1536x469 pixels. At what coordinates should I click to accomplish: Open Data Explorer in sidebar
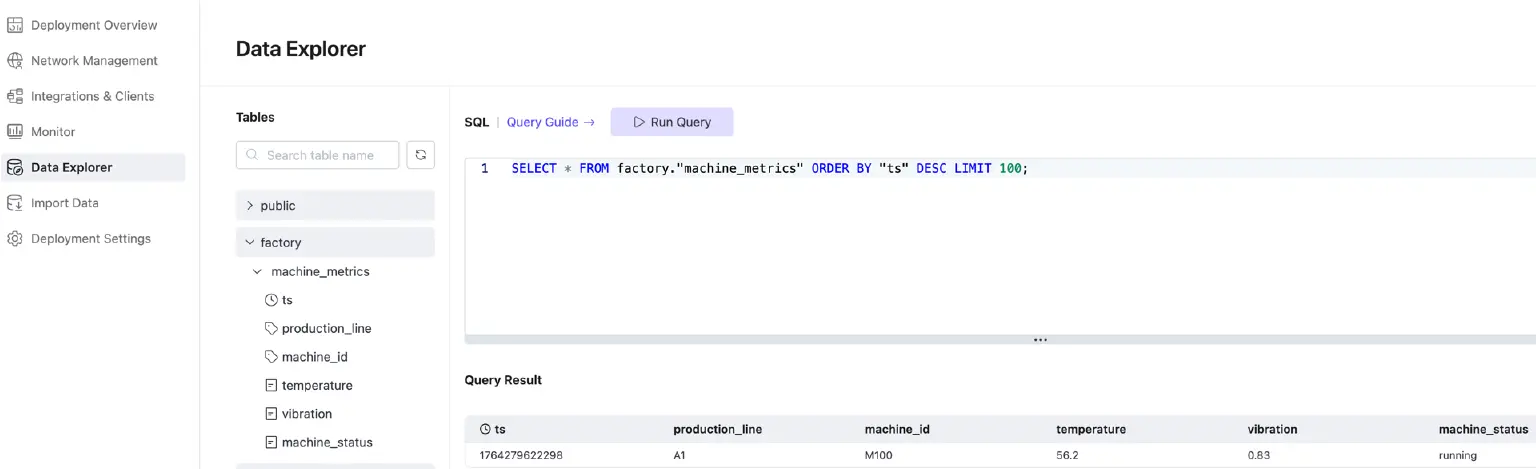(x=71, y=168)
